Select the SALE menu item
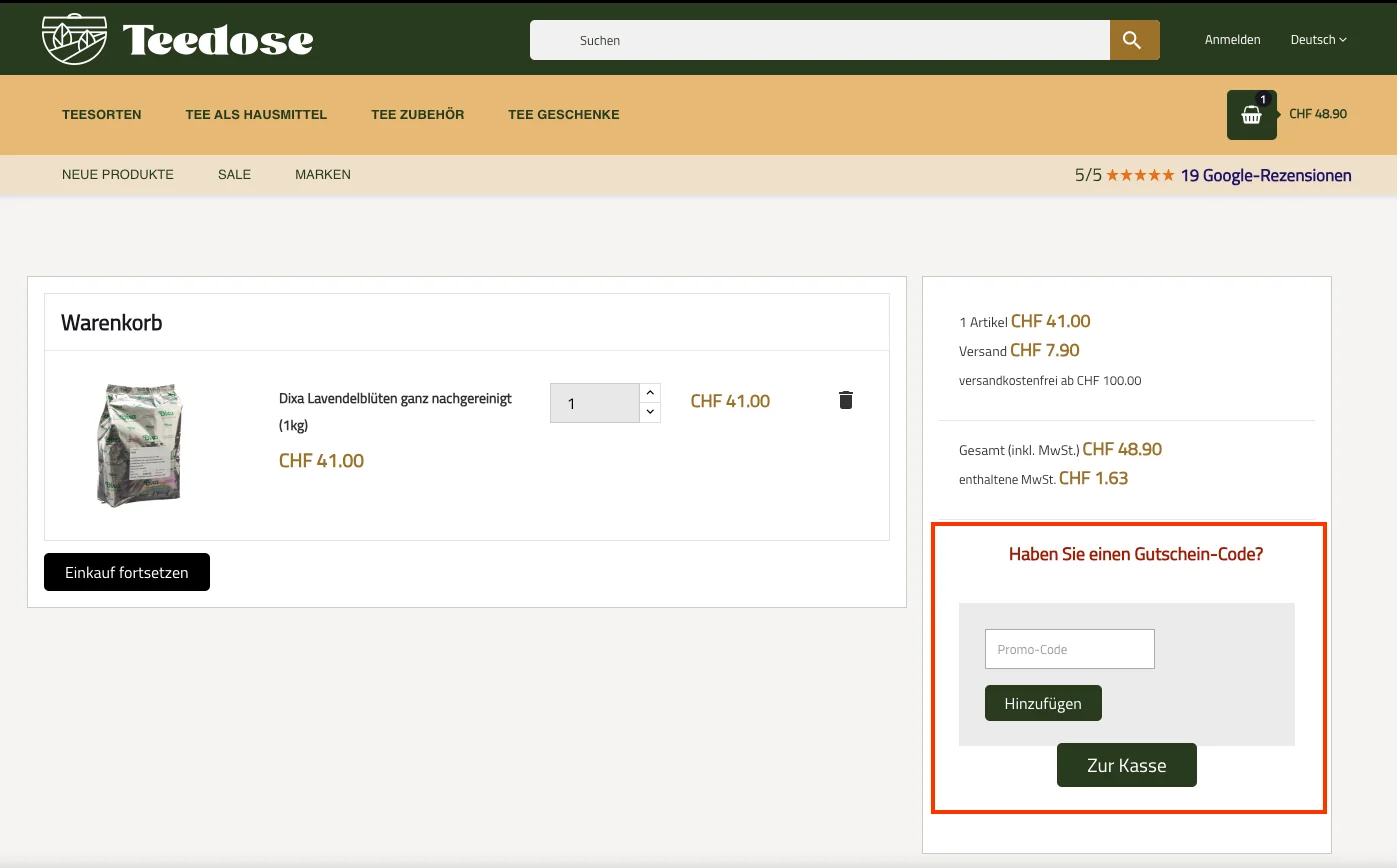Image resolution: width=1397 pixels, height=868 pixels. pos(234,175)
